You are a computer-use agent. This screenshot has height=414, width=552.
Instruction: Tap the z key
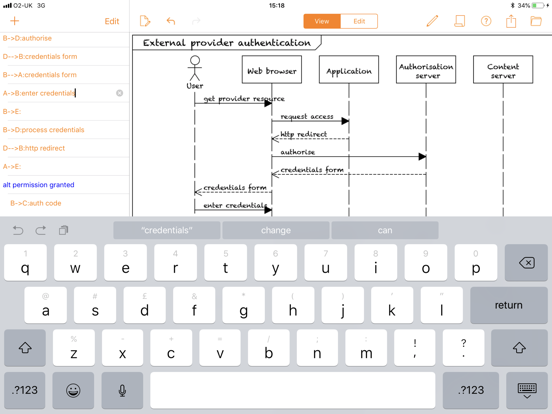point(74,348)
